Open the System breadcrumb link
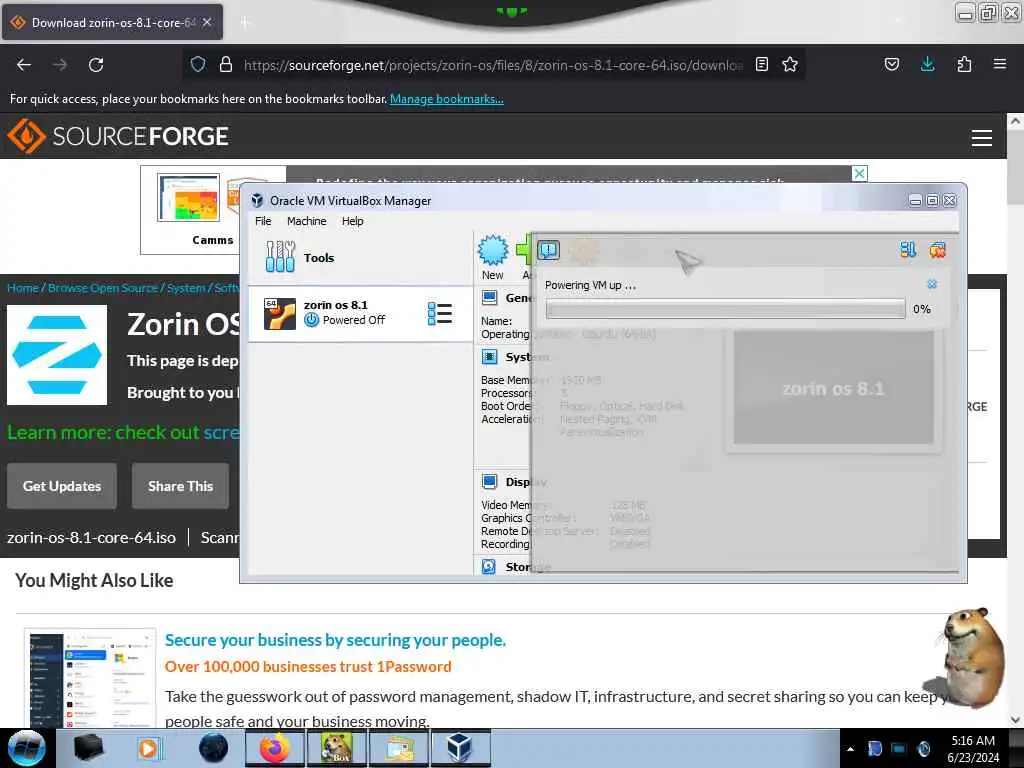 tap(186, 288)
